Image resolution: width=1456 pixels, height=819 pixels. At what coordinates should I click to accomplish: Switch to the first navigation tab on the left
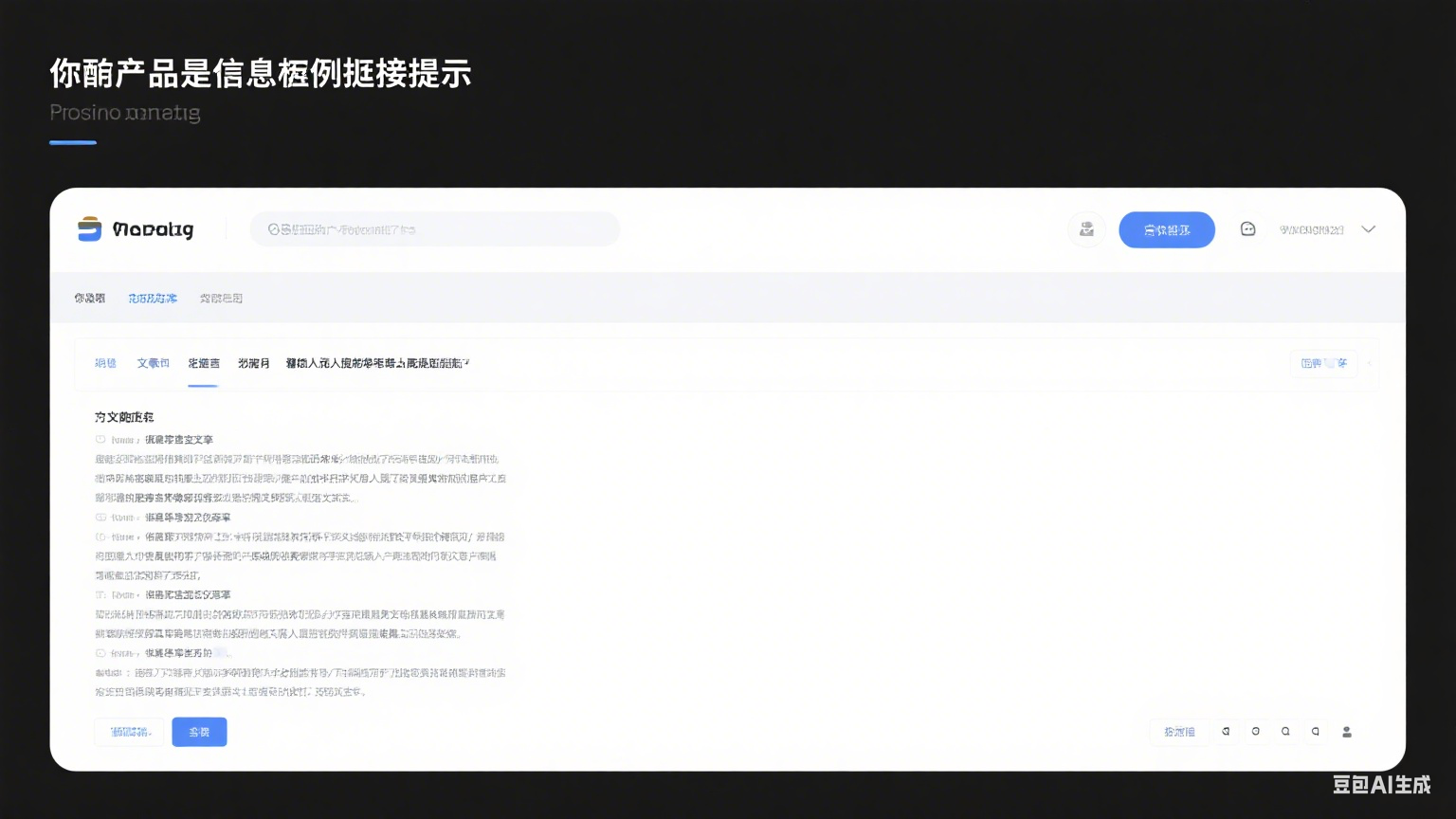point(89,297)
